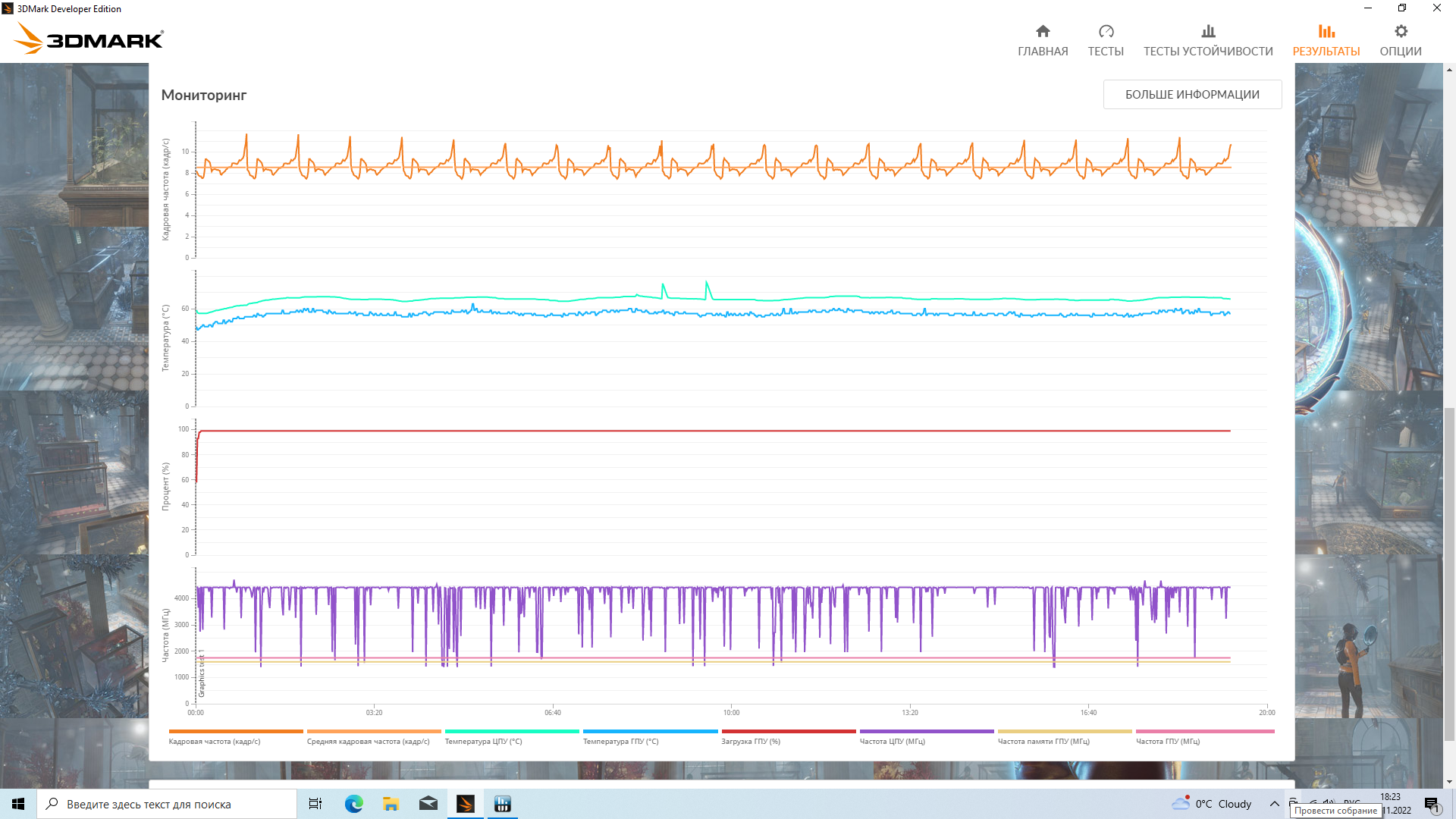Switch to the ГЛАВНАЯ tab label

pos(1043,52)
